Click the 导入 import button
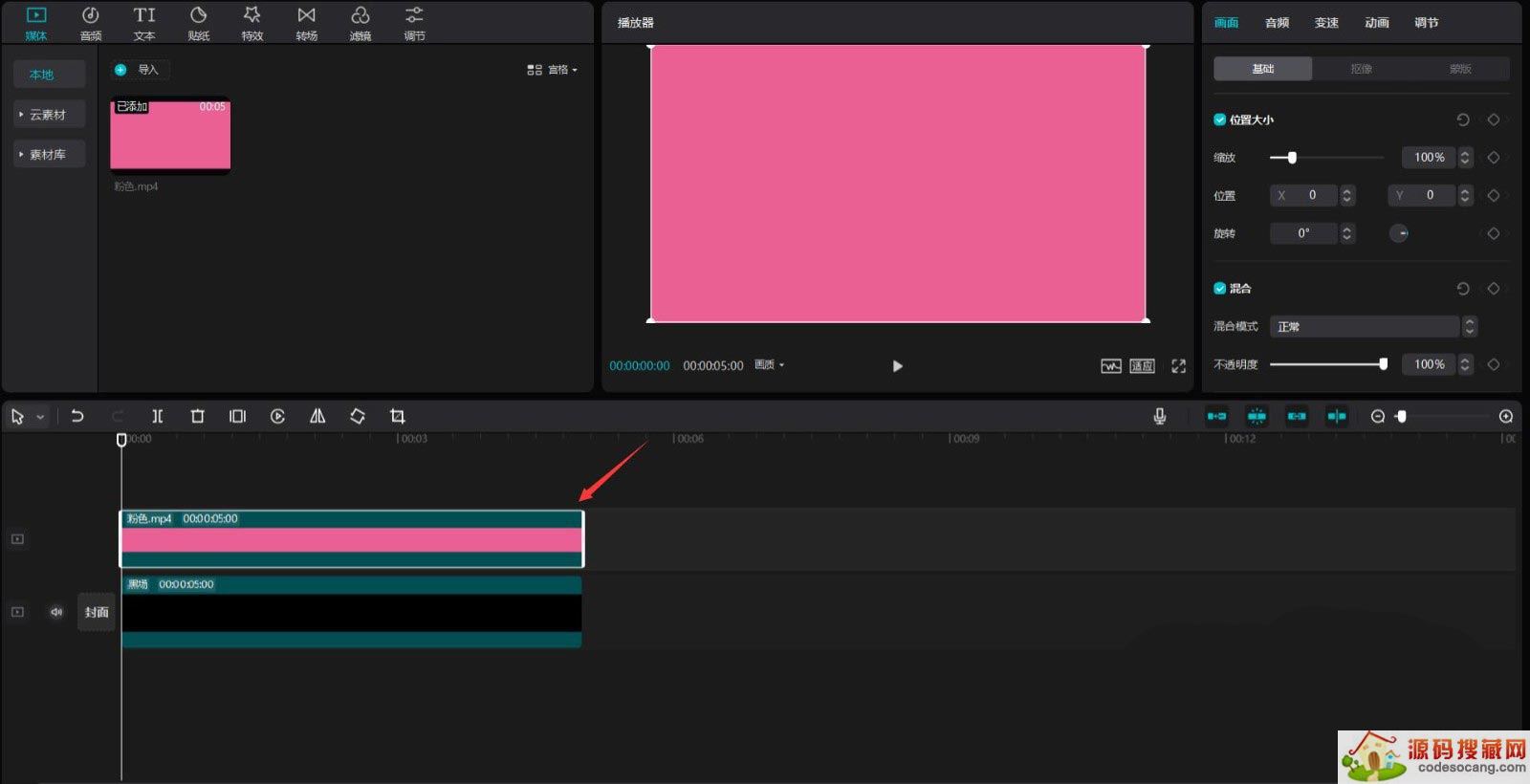The width and height of the screenshot is (1530, 784). coord(140,70)
